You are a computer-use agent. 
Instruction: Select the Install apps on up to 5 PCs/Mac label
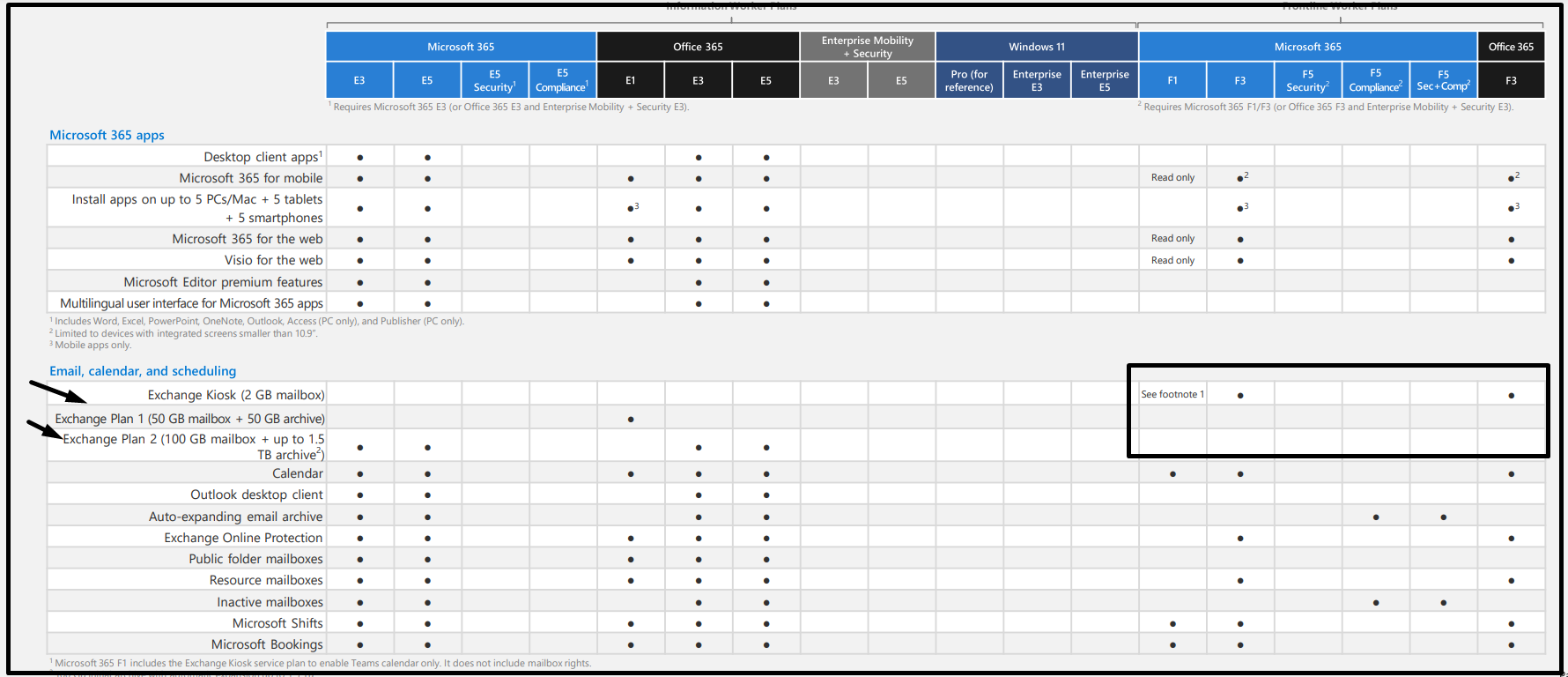[197, 209]
